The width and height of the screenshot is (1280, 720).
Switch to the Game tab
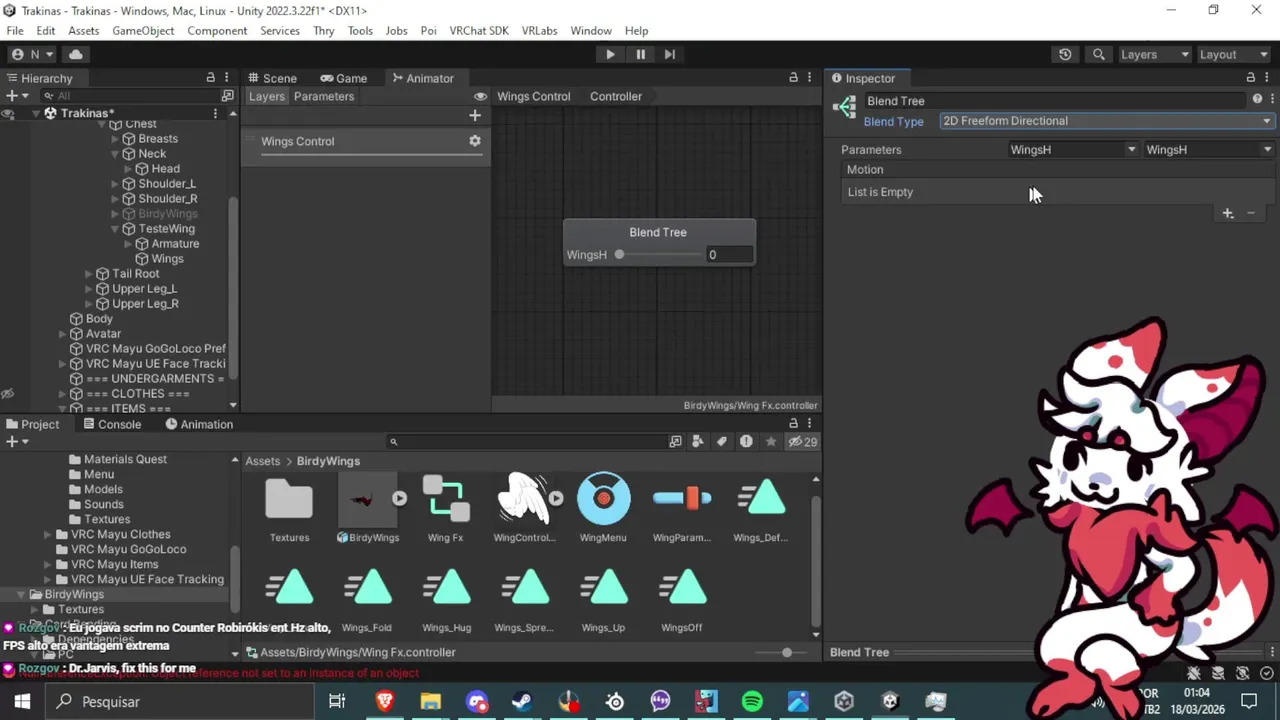click(343, 78)
